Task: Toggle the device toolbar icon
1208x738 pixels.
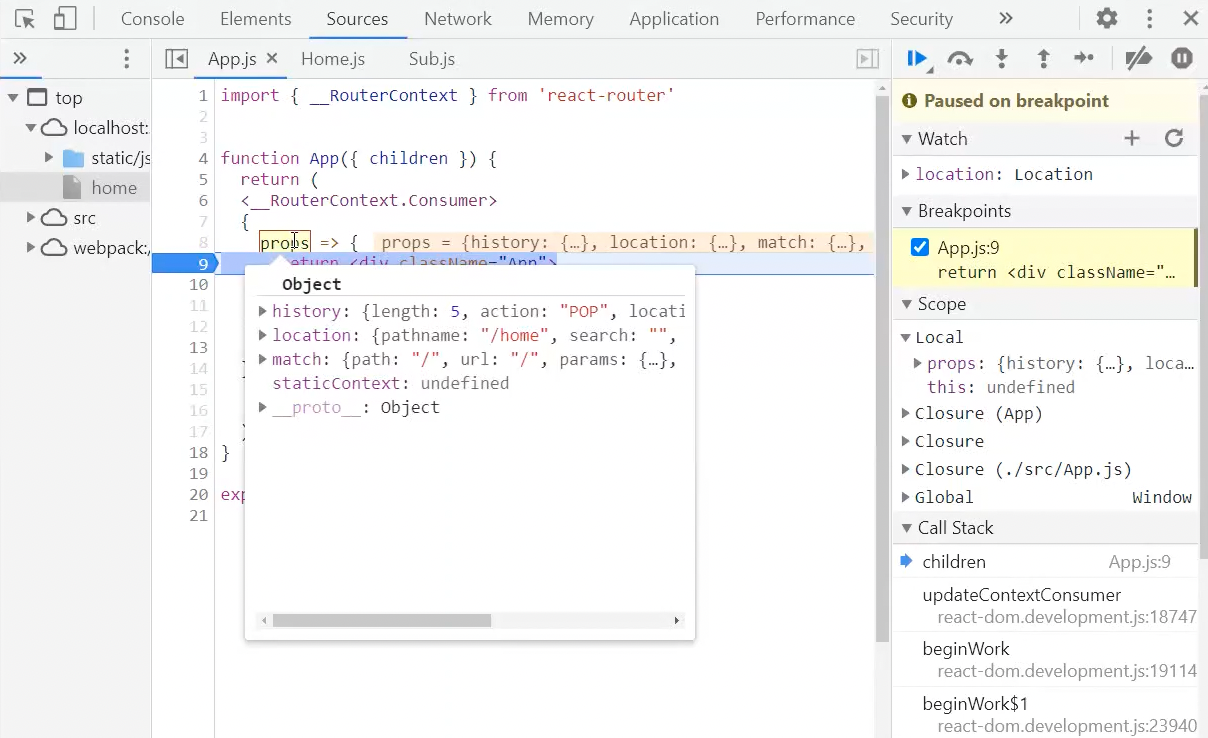Action: (65, 19)
